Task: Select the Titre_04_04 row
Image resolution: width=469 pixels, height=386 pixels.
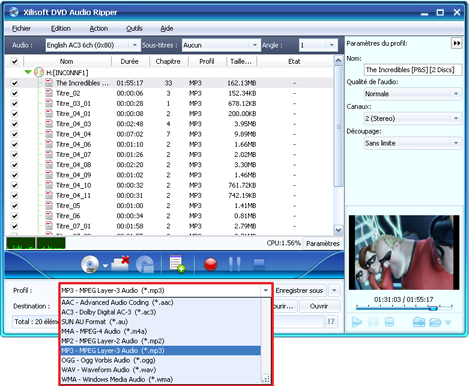Action: coord(170,134)
